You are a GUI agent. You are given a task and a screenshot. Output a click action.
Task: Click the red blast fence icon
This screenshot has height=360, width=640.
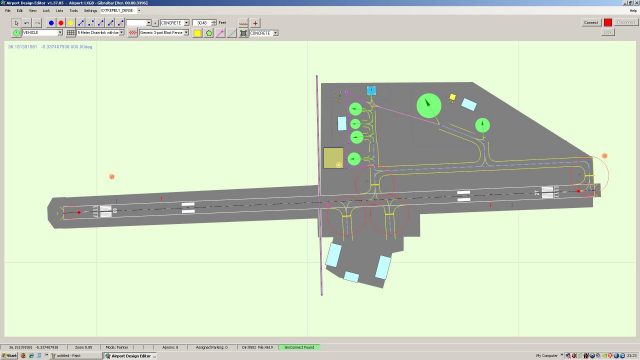[x=132, y=33]
